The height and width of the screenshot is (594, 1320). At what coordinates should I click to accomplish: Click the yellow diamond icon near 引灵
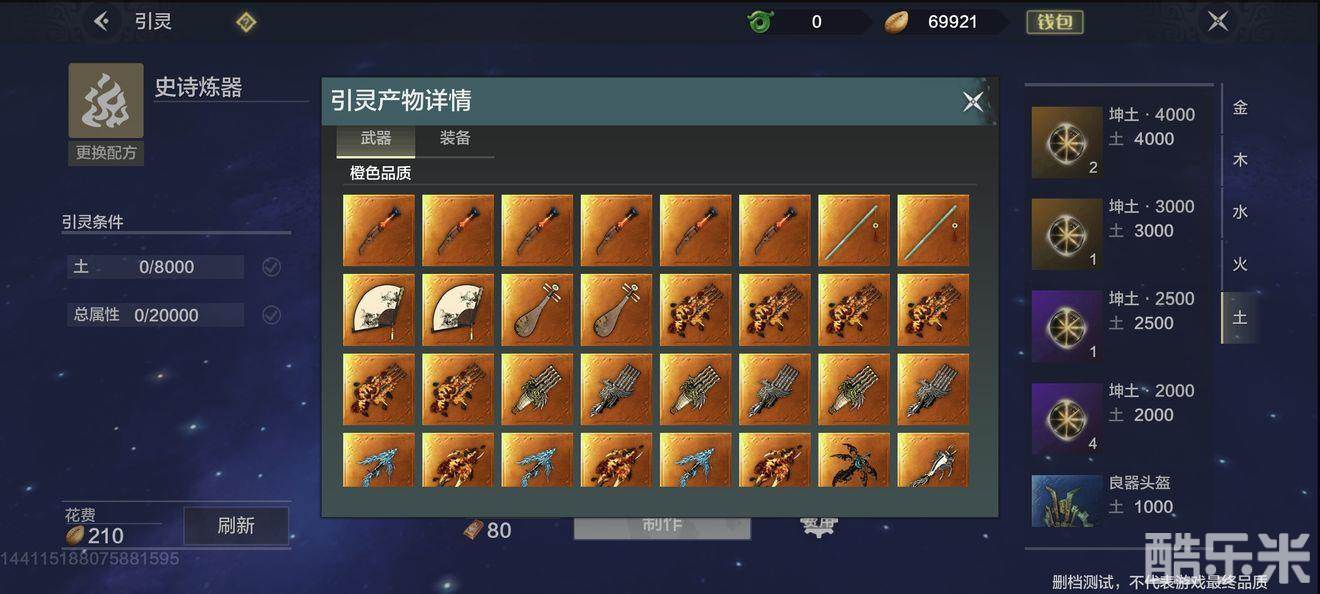click(x=246, y=21)
